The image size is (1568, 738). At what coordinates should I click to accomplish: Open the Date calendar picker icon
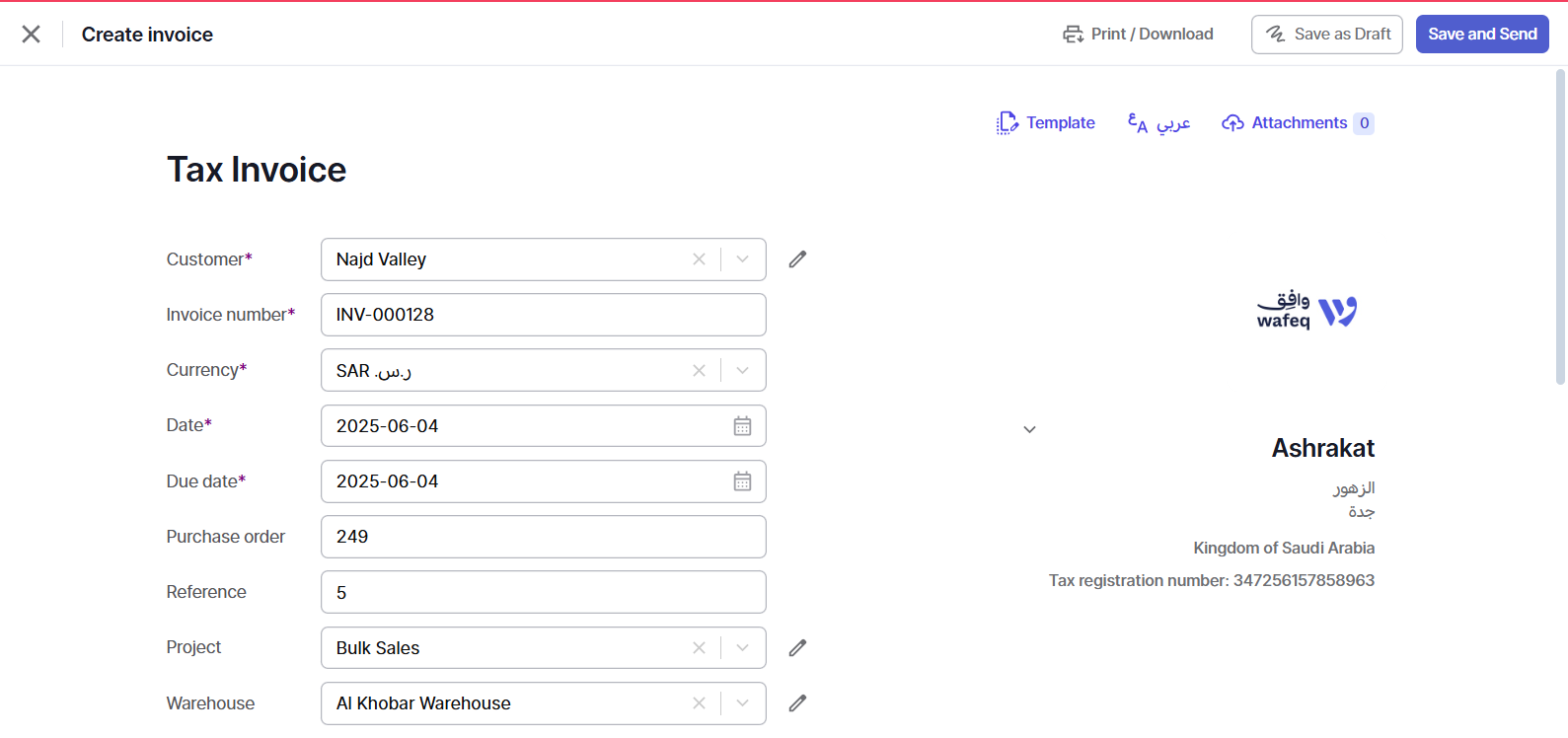pos(742,426)
